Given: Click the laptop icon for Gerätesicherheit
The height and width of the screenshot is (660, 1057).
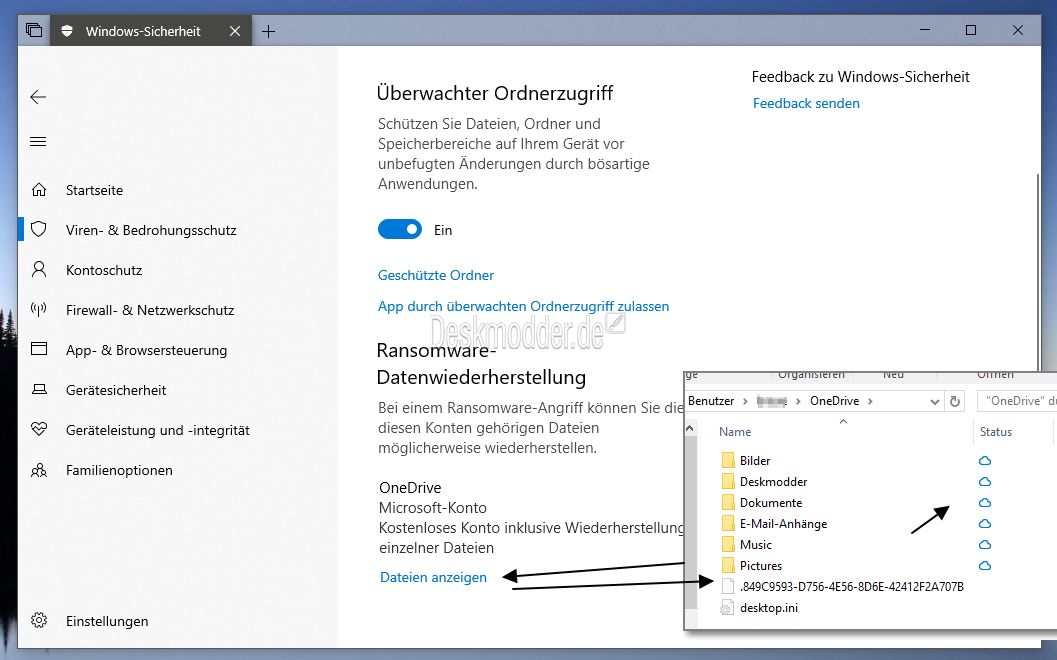Looking at the screenshot, I should [x=39, y=390].
